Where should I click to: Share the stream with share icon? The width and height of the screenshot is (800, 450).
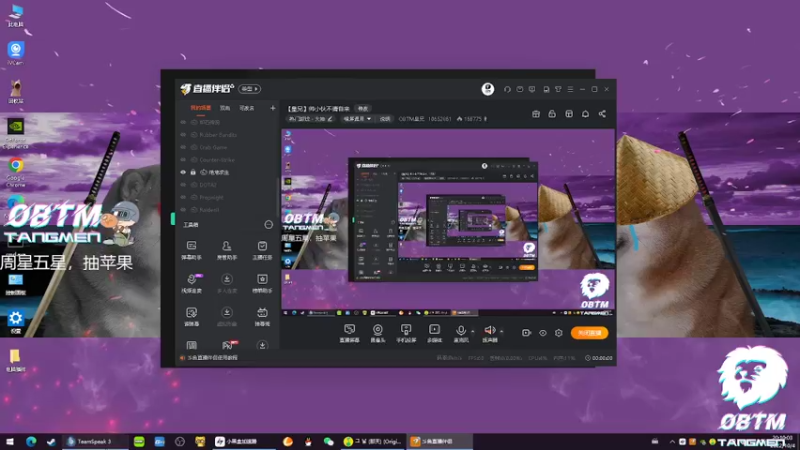[x=602, y=114]
